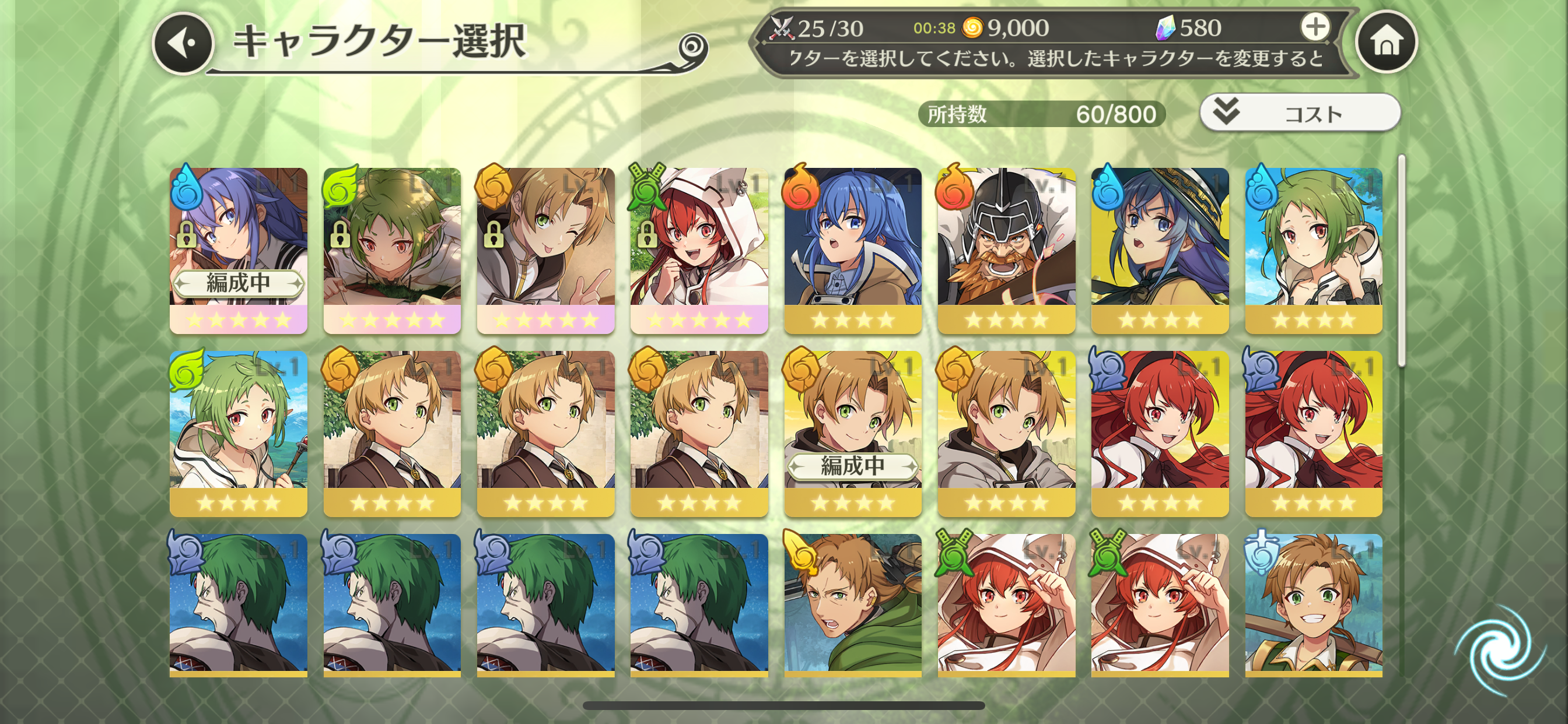
Task: Select blue-haired witch hat character card
Action: click(x=1160, y=251)
